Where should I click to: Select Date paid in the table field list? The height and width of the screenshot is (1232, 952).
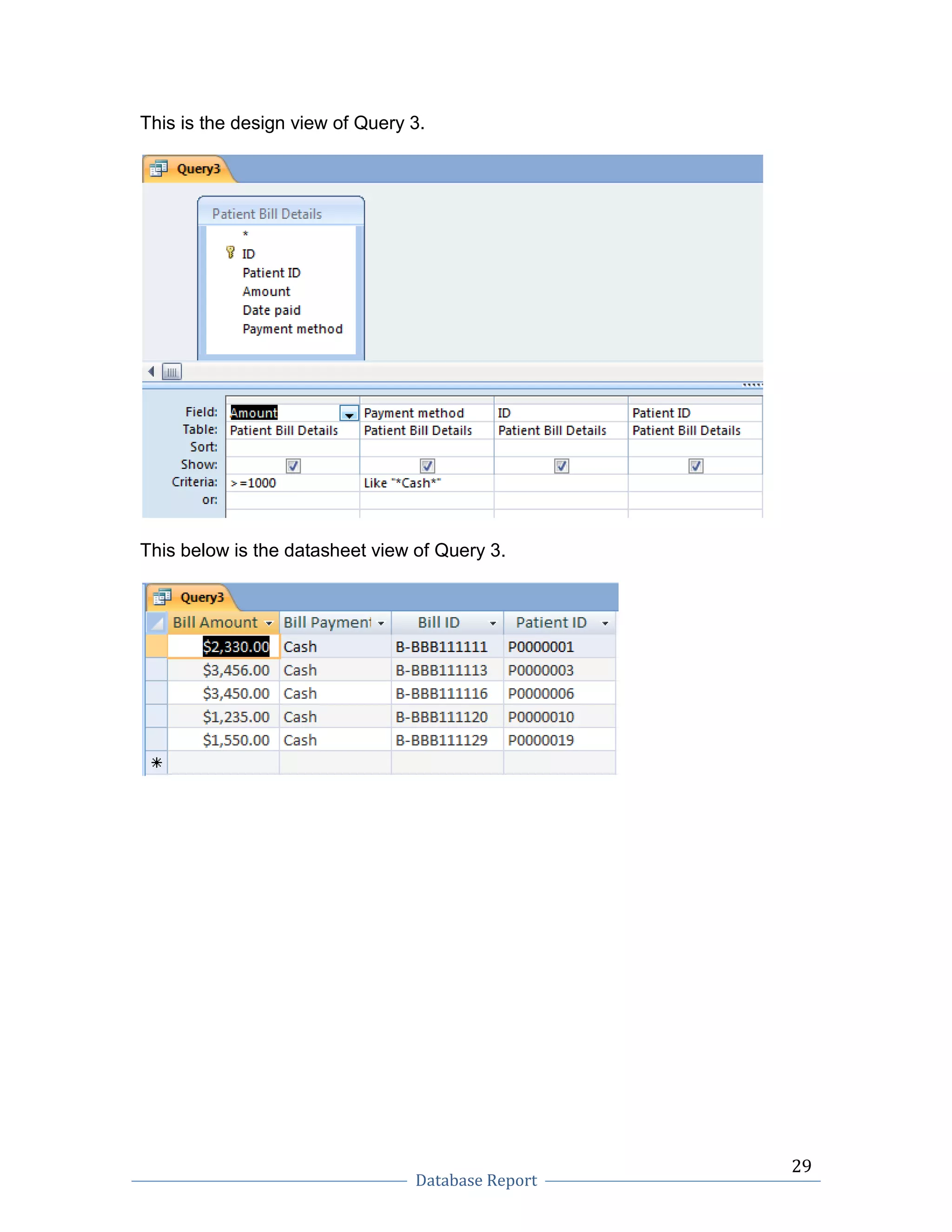pyautogui.click(x=271, y=310)
